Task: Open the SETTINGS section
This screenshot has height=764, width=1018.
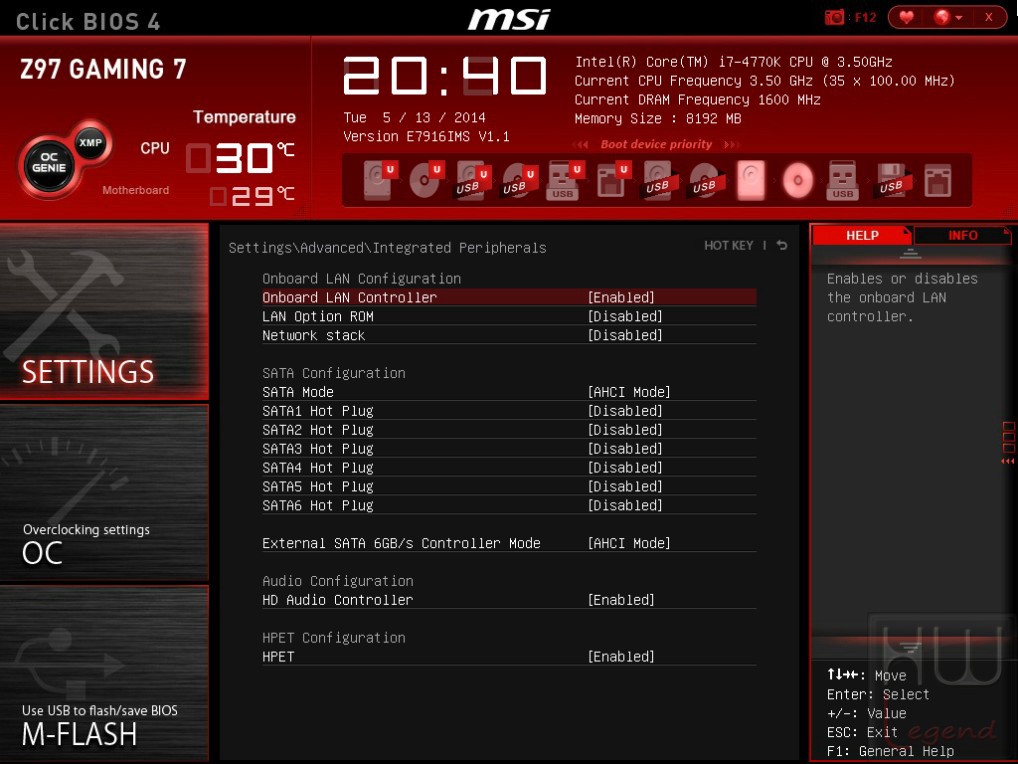Action: pos(104,312)
